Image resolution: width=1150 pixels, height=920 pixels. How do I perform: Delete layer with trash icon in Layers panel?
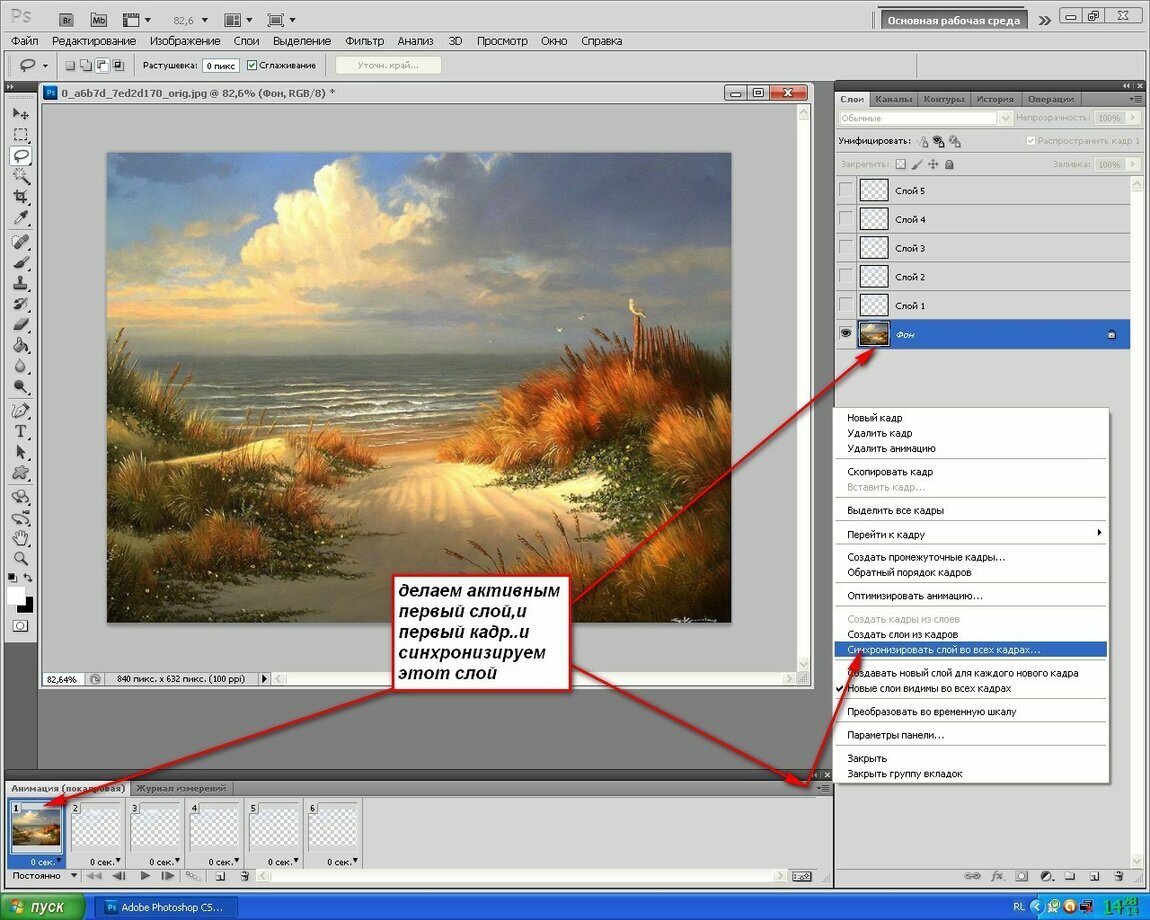1119,876
